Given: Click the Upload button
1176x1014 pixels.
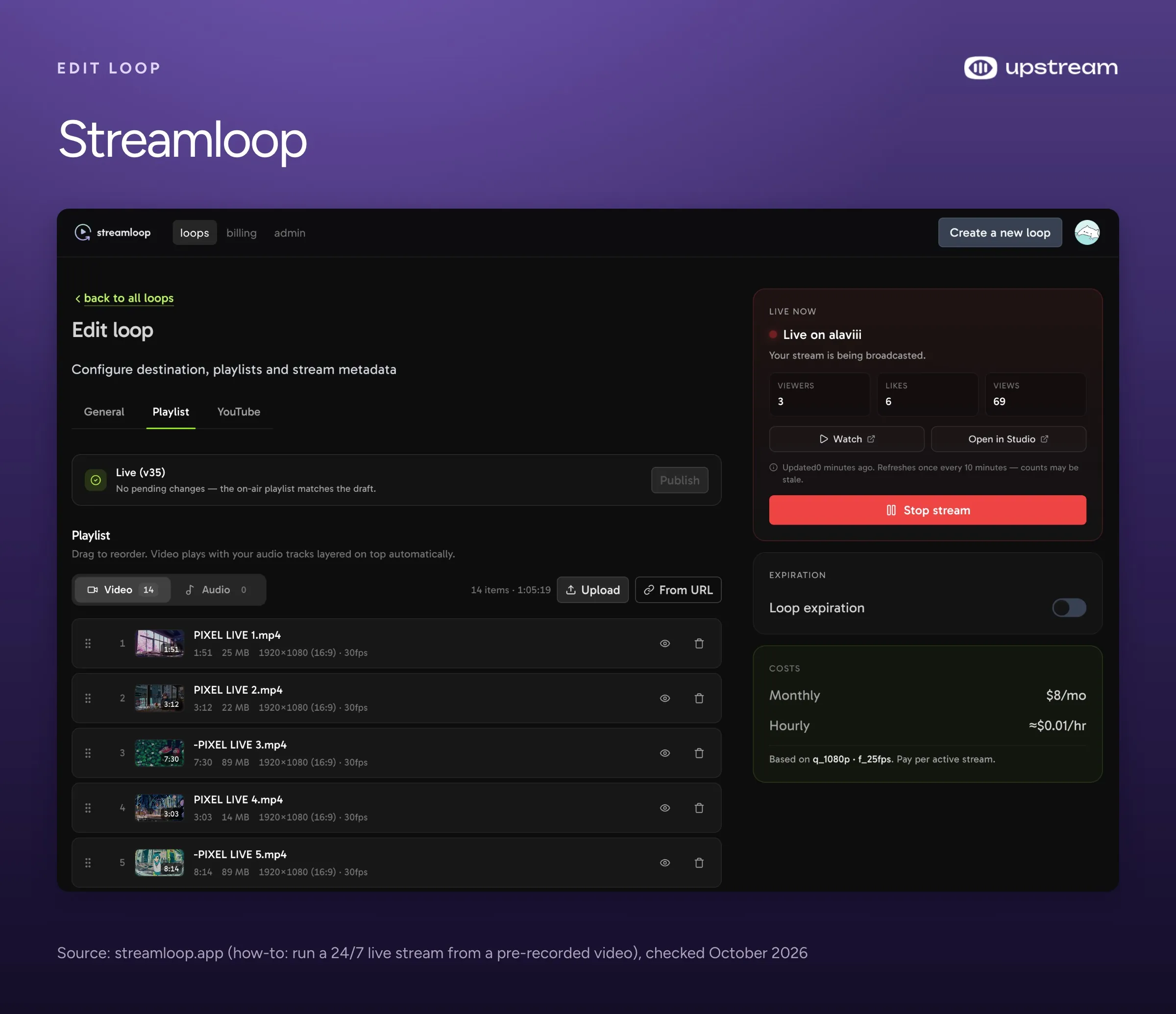Looking at the screenshot, I should (x=592, y=590).
